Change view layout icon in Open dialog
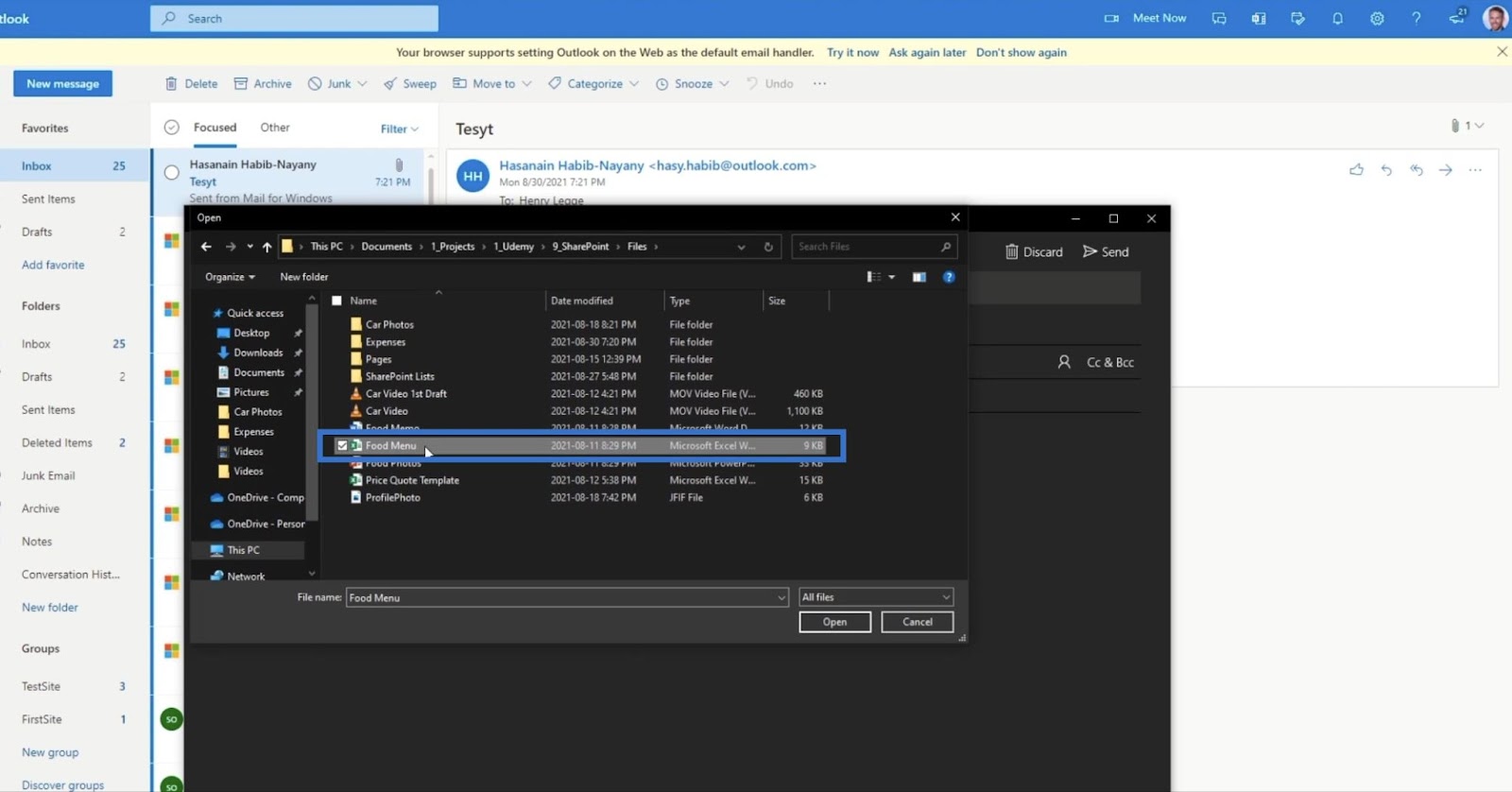The image size is (1512, 792). pyautogui.click(x=874, y=277)
